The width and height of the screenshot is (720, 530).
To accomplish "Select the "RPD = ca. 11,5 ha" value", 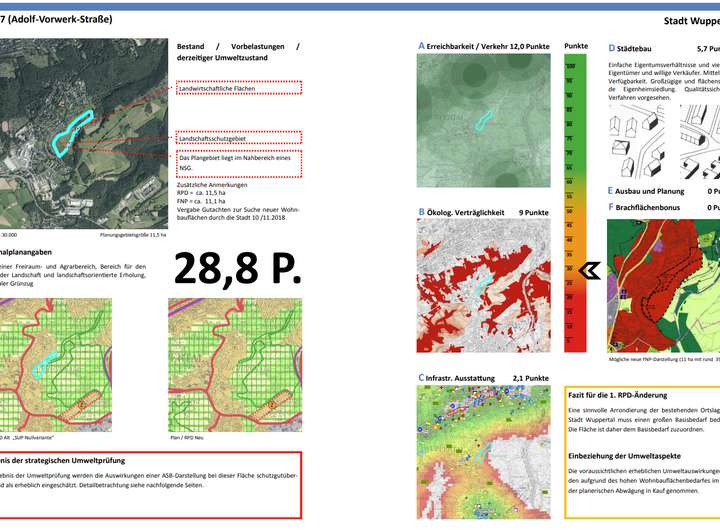I will (201, 193).
